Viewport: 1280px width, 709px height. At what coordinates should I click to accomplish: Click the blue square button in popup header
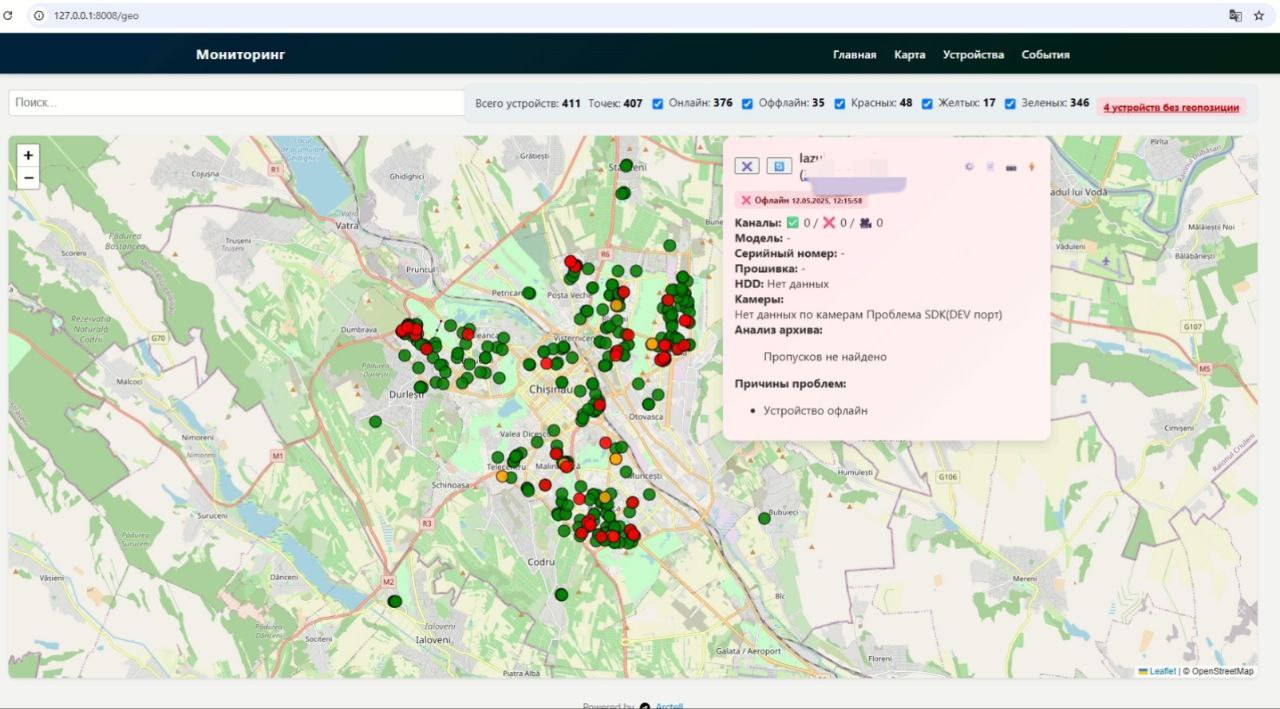[x=779, y=166]
